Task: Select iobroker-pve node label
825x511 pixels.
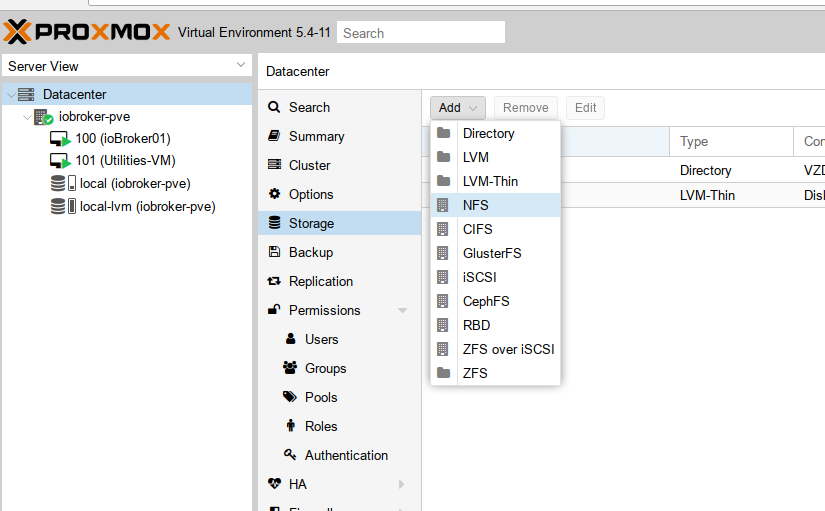Action: point(95,116)
